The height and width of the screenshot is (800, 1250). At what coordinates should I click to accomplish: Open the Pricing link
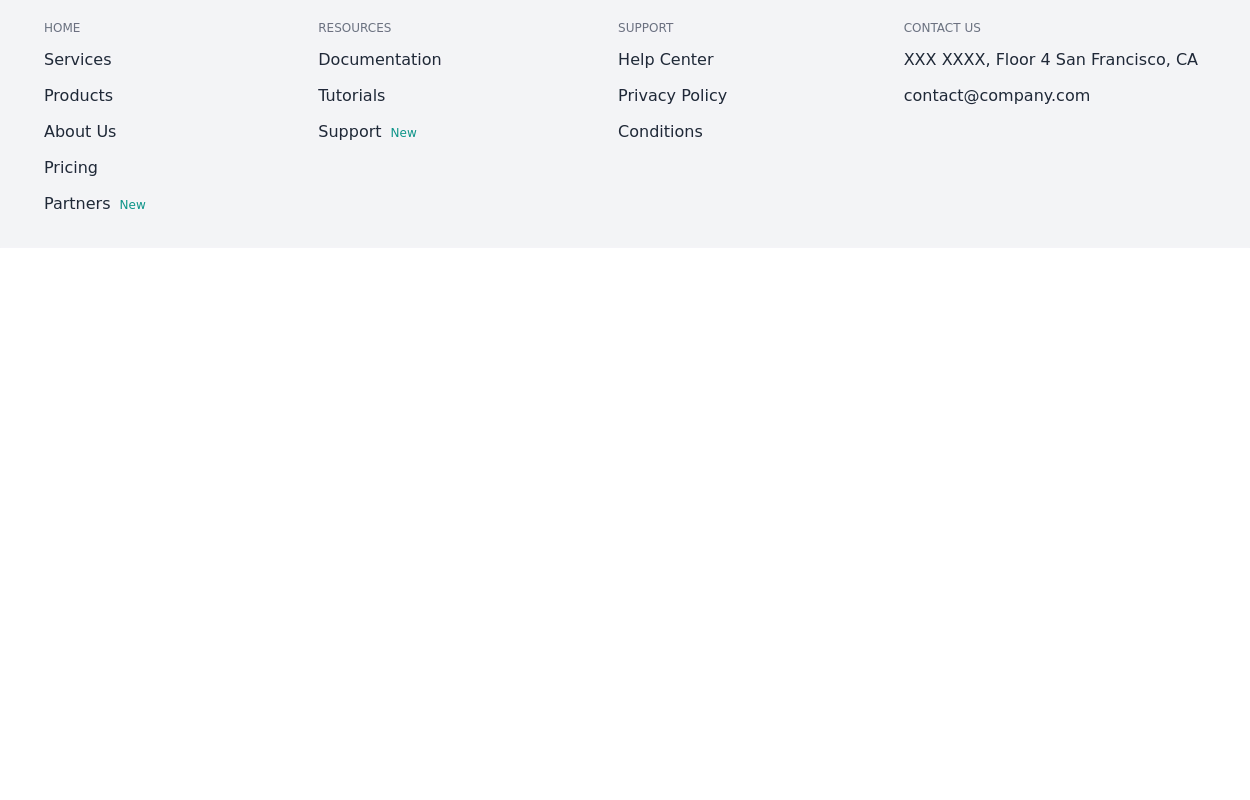(71, 168)
